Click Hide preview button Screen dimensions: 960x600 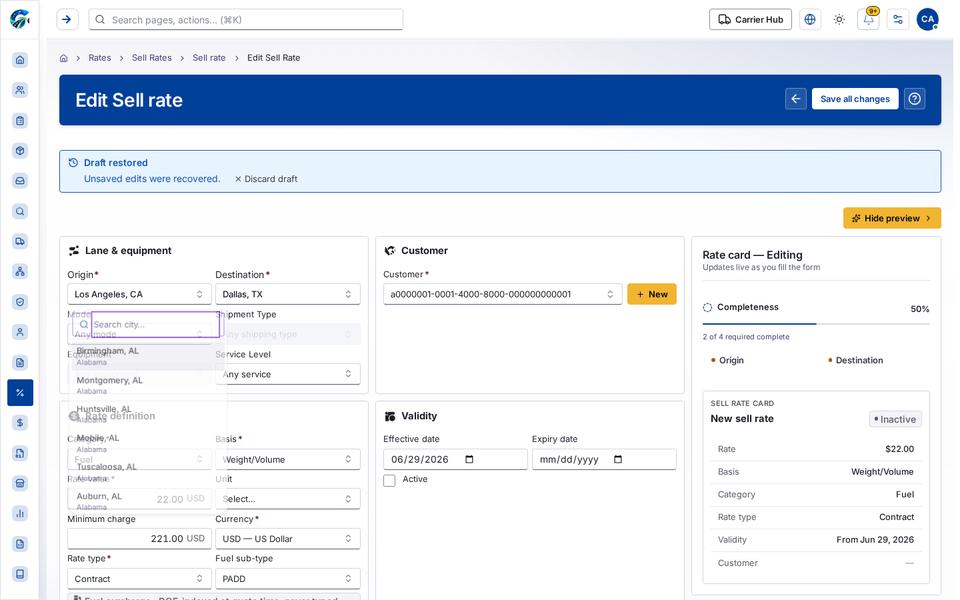892,218
